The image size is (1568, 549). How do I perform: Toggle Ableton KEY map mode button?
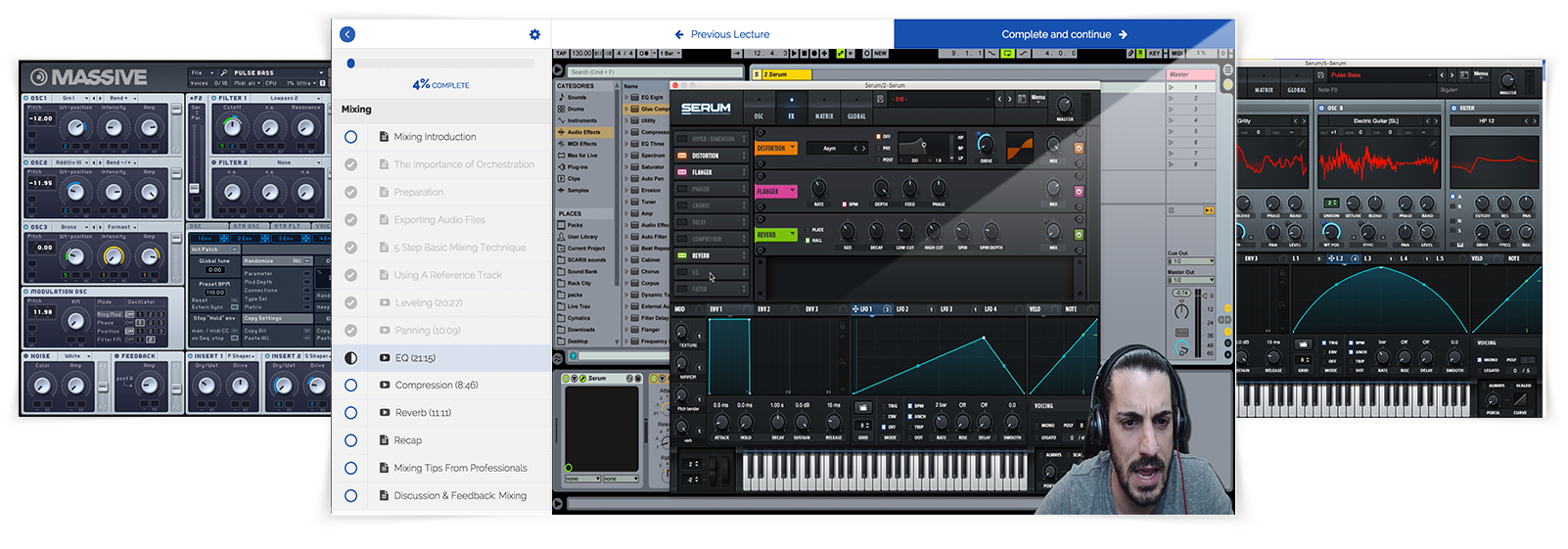tap(1154, 53)
